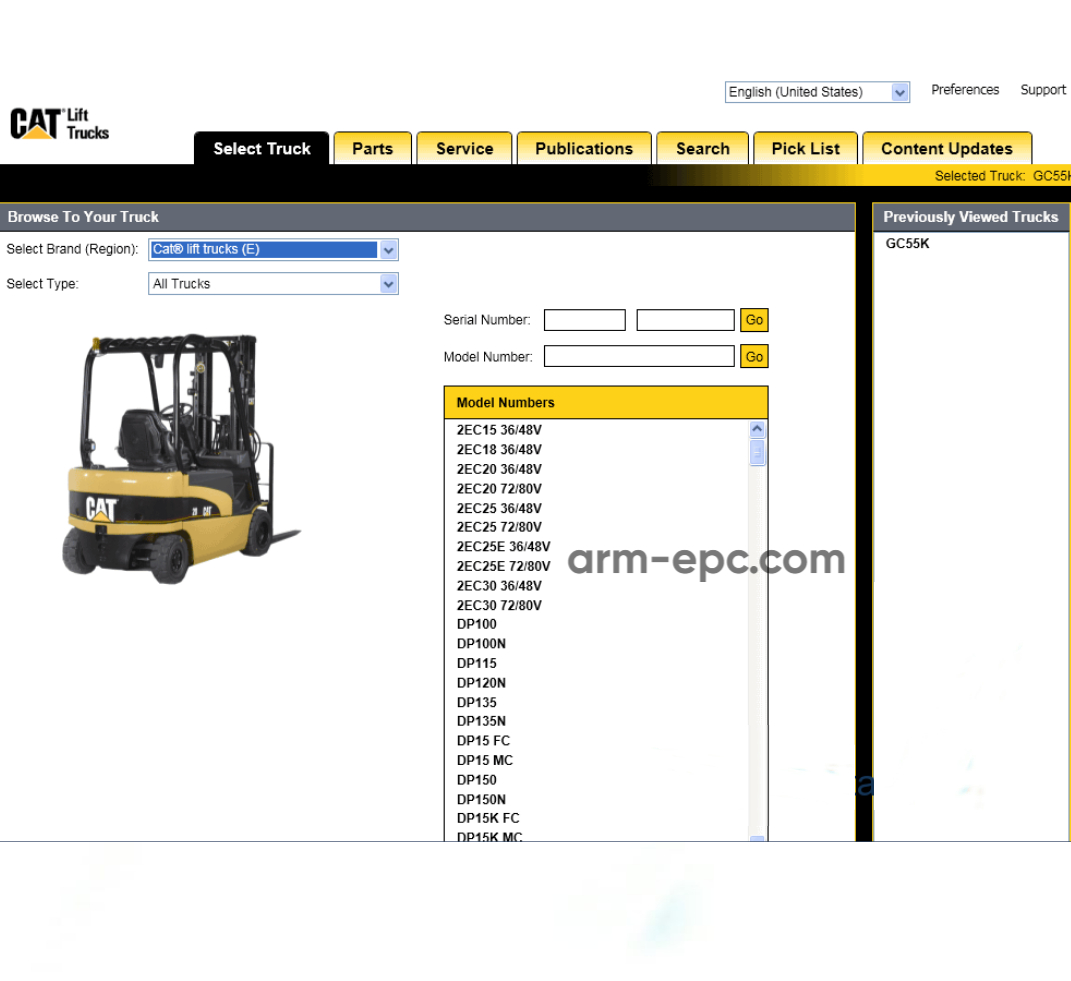Open the Pick List tab
The width and height of the screenshot is (1071, 981).
click(805, 148)
